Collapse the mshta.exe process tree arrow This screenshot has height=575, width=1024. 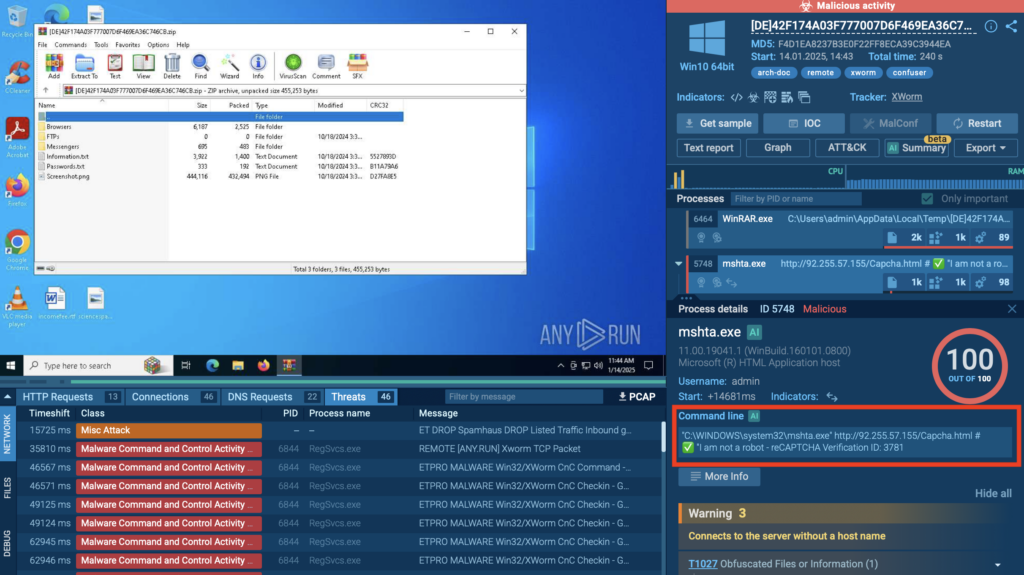(681, 264)
